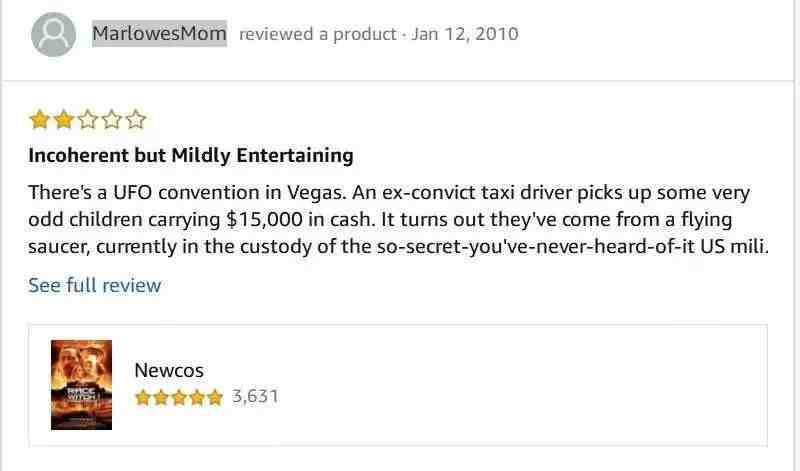Click the review text about the UFO convention

coord(398,219)
